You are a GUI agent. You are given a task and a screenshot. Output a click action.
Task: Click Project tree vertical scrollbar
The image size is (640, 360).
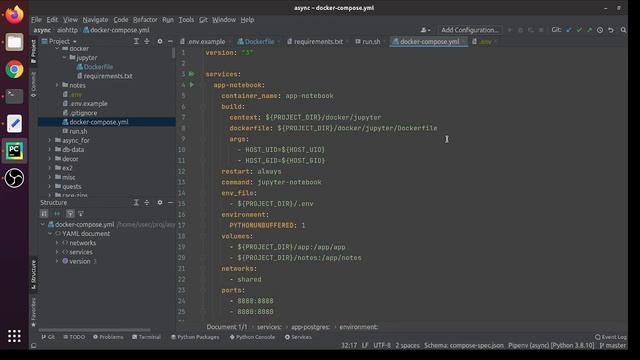[x=173, y=53]
